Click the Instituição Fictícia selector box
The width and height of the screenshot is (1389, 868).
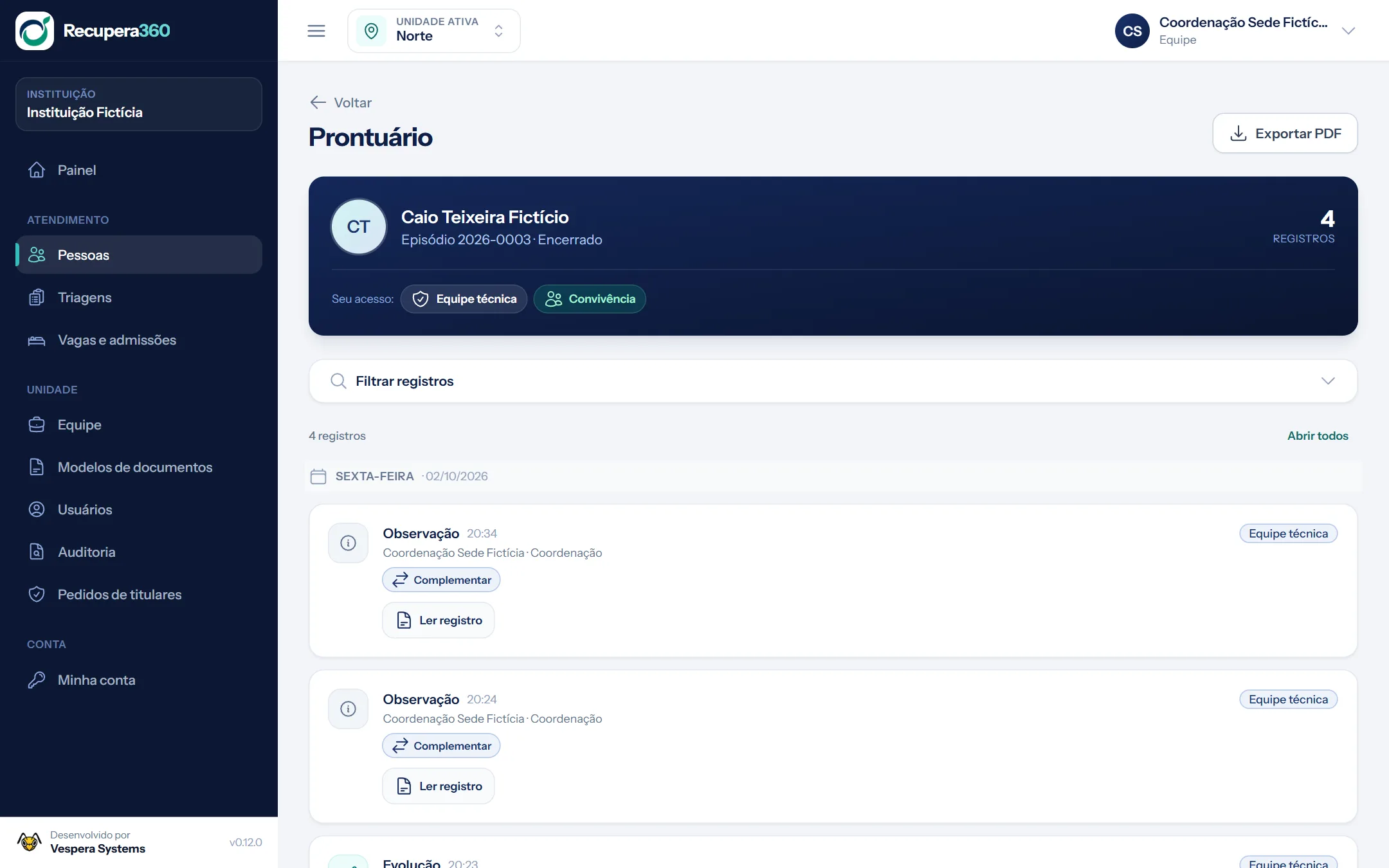pyautogui.click(x=139, y=104)
